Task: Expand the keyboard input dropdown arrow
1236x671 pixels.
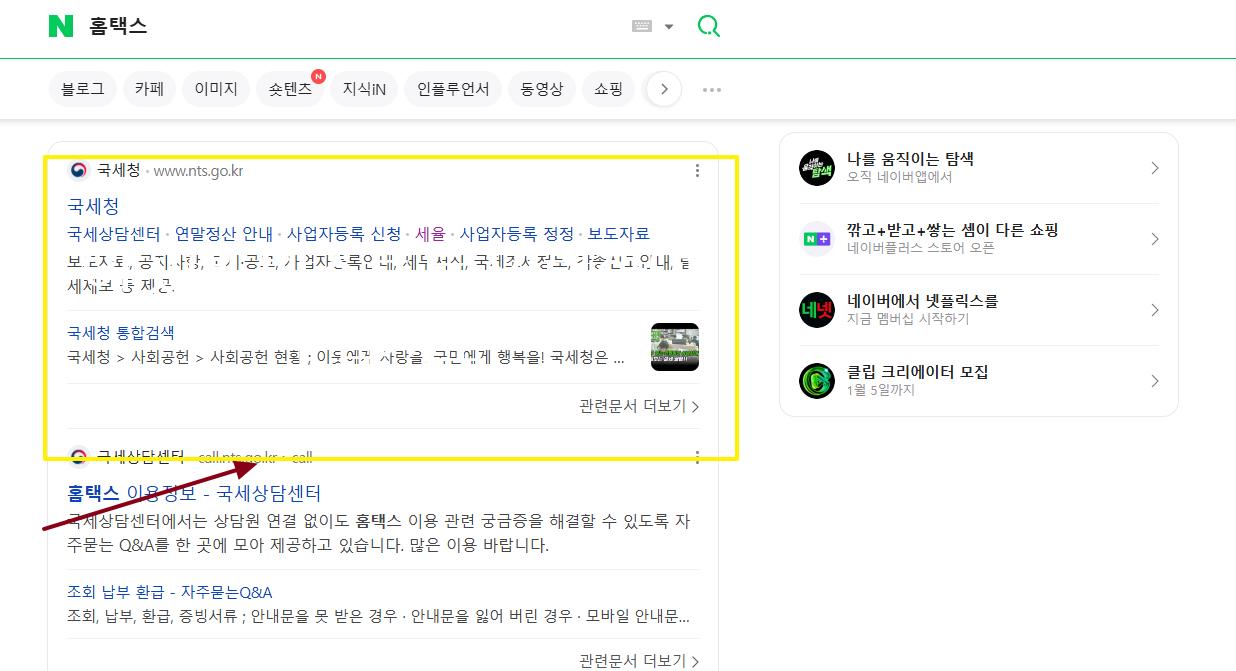Action: (x=669, y=27)
